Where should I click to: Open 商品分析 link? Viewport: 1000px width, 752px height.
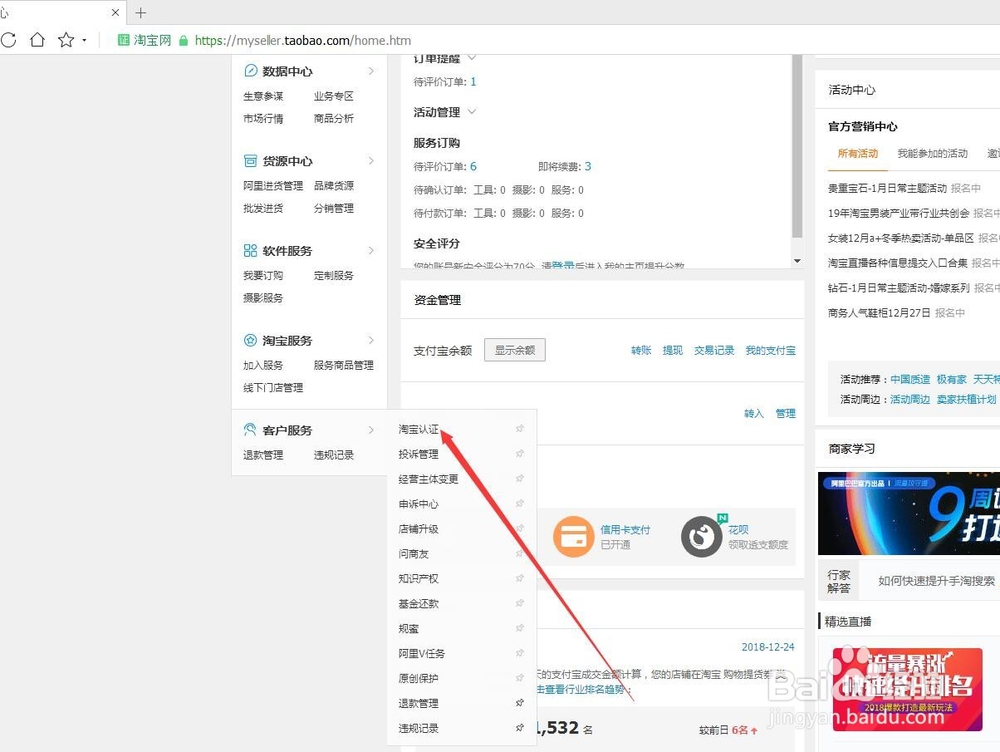(334, 119)
